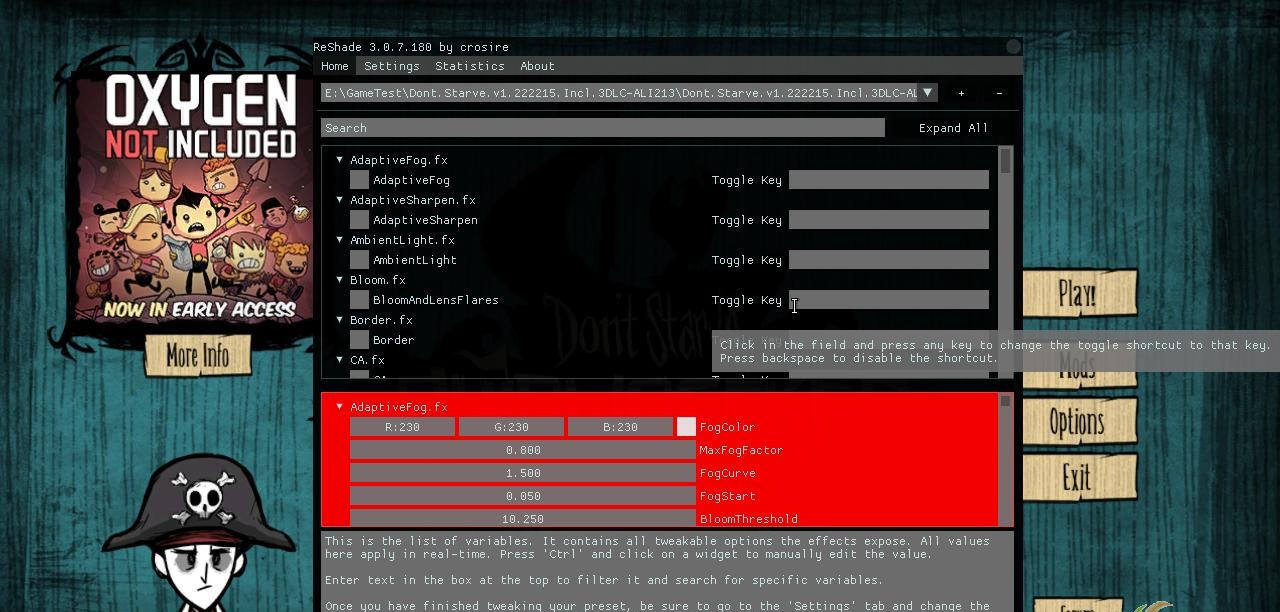Viewport: 1280px width, 612px height.
Task: Switch to the Settings tab
Action: click(x=392, y=66)
